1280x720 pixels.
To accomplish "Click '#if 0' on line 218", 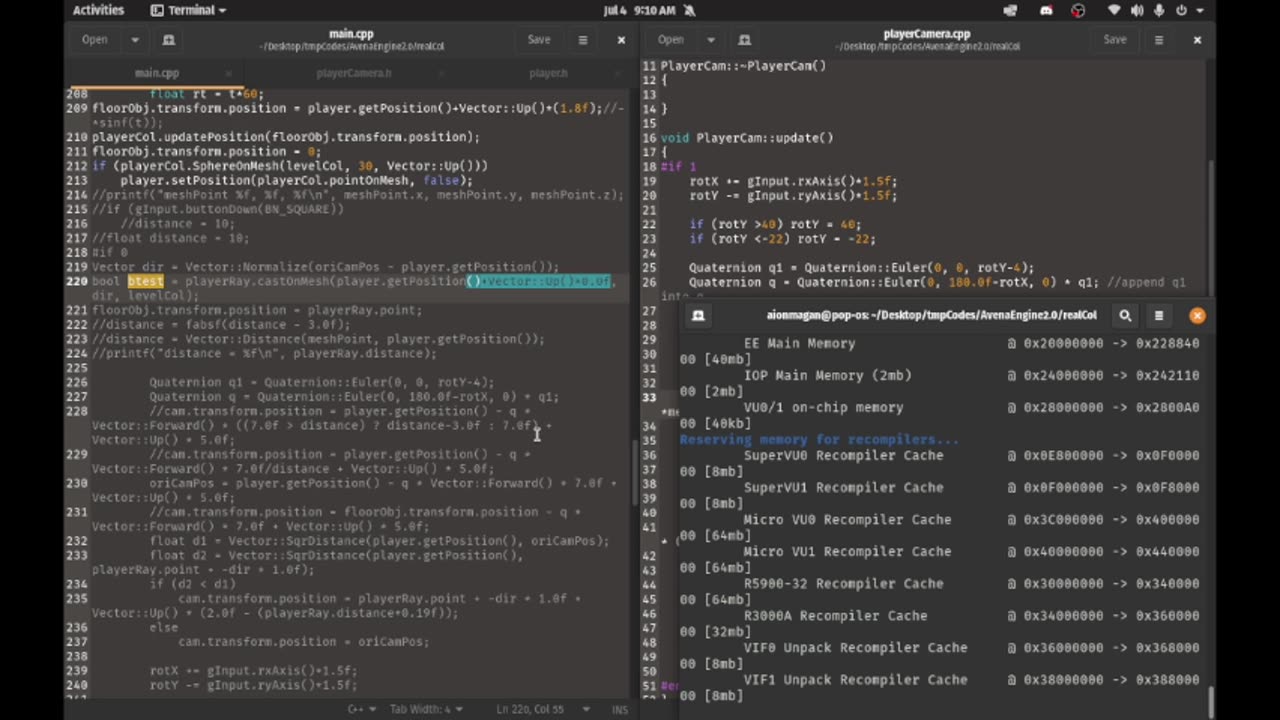I will click(x=110, y=252).
